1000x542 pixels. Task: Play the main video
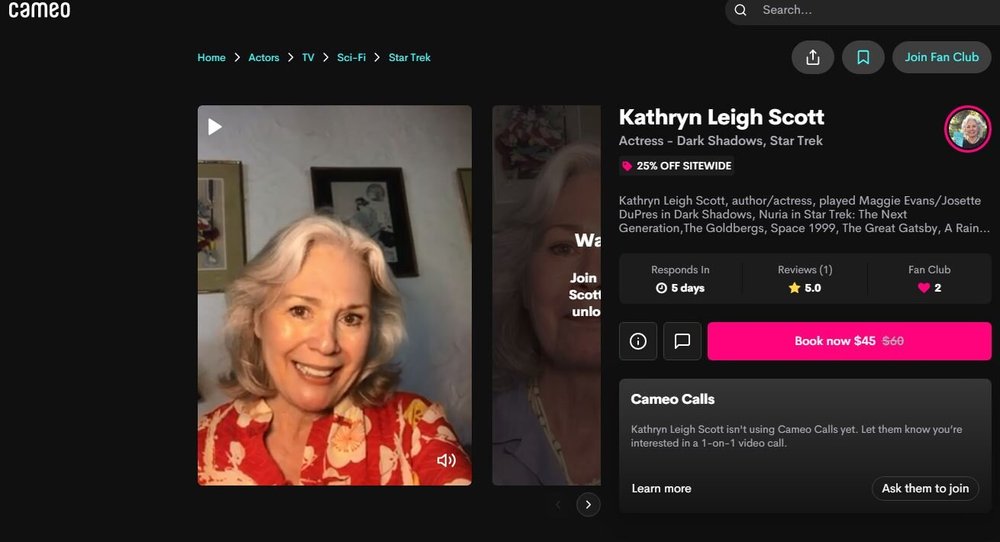(x=215, y=127)
